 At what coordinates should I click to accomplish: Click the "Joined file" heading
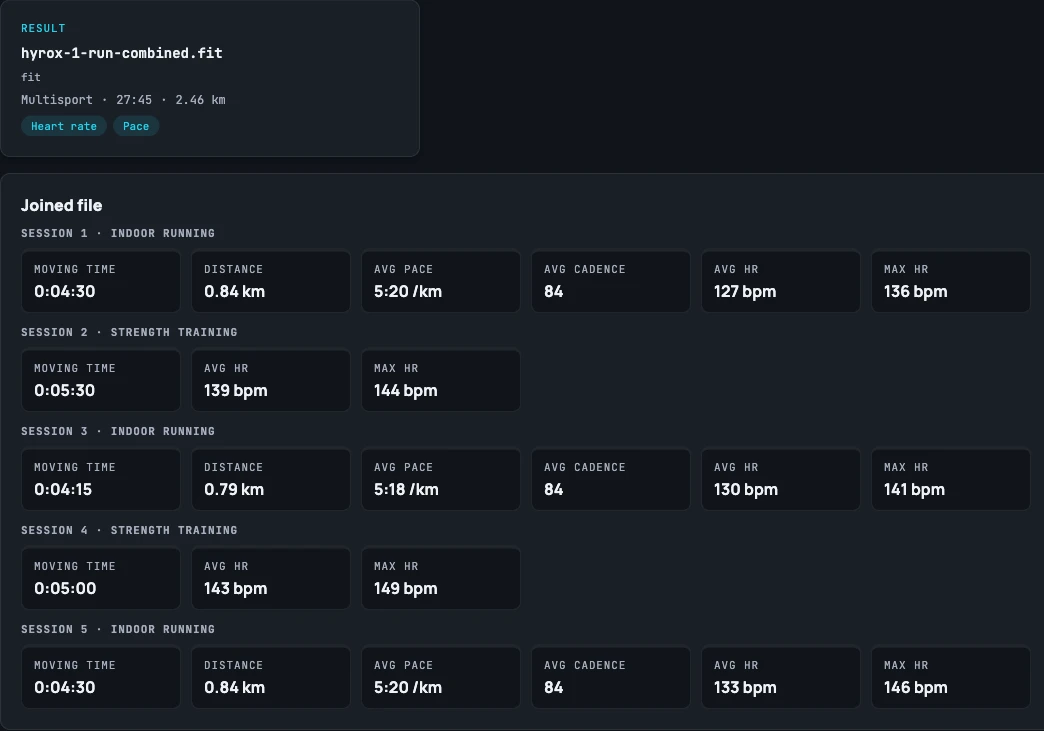click(61, 205)
